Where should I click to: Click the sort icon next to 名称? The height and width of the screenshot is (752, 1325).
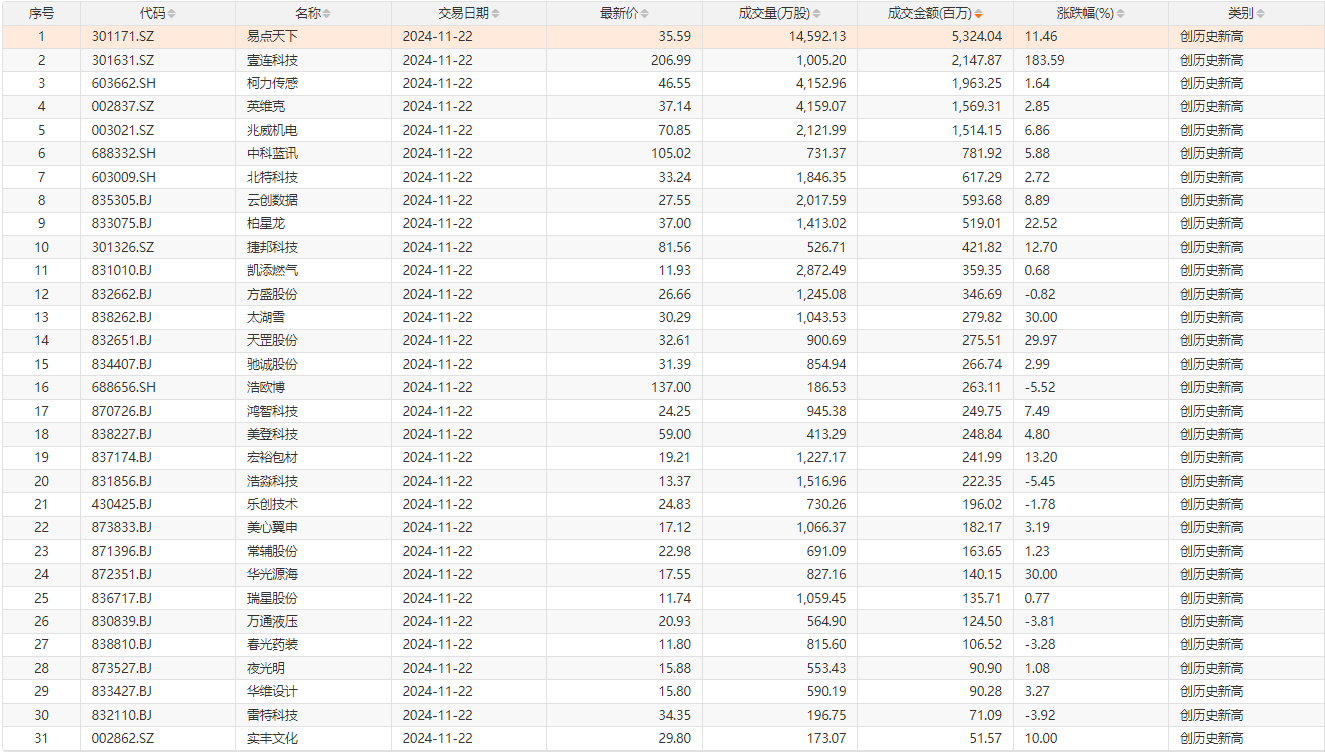[326, 14]
